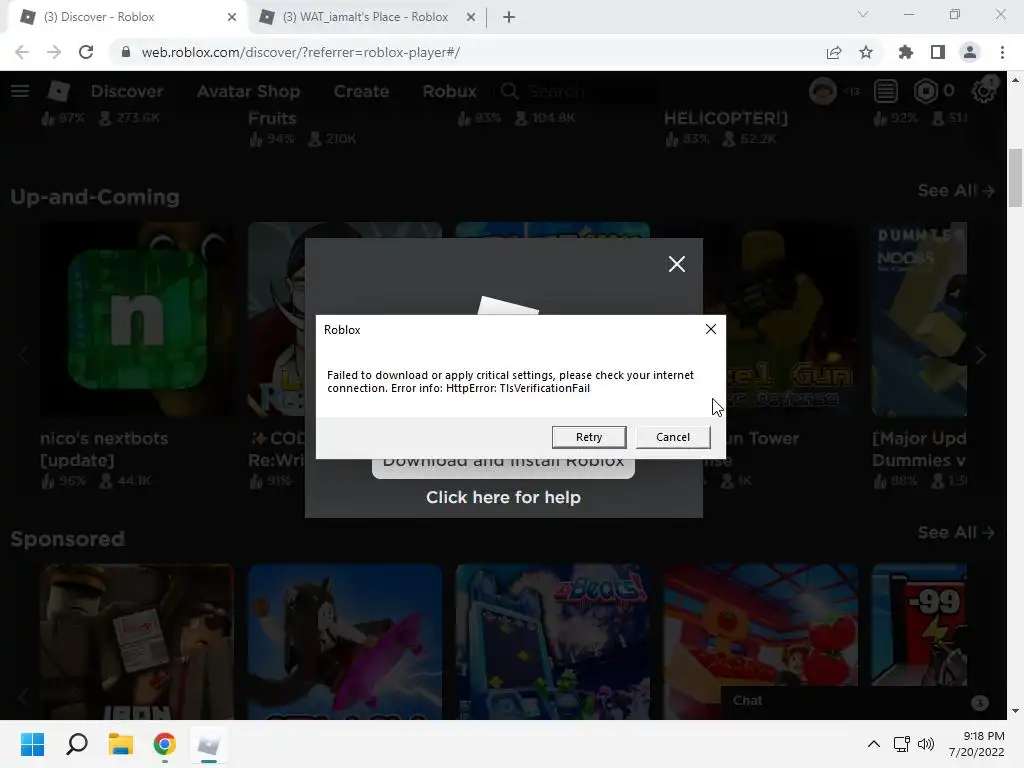Click the address bar URL

tap(300, 52)
